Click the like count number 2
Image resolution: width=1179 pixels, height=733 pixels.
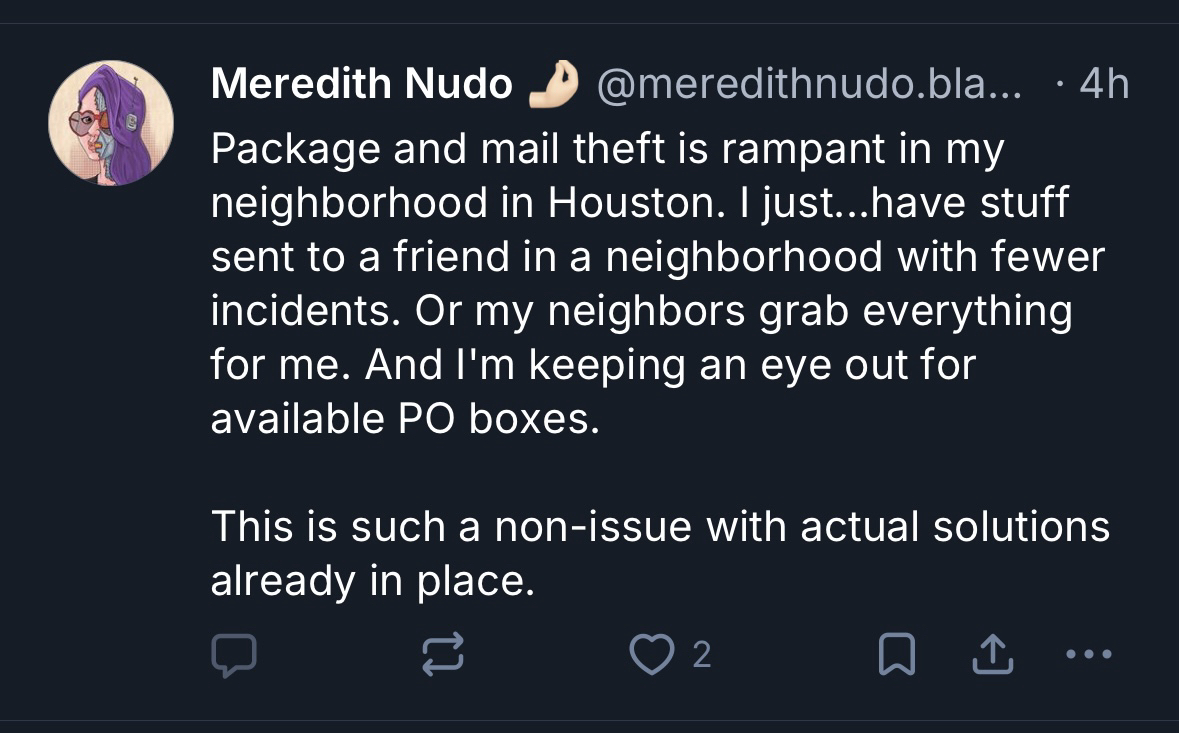click(x=702, y=655)
